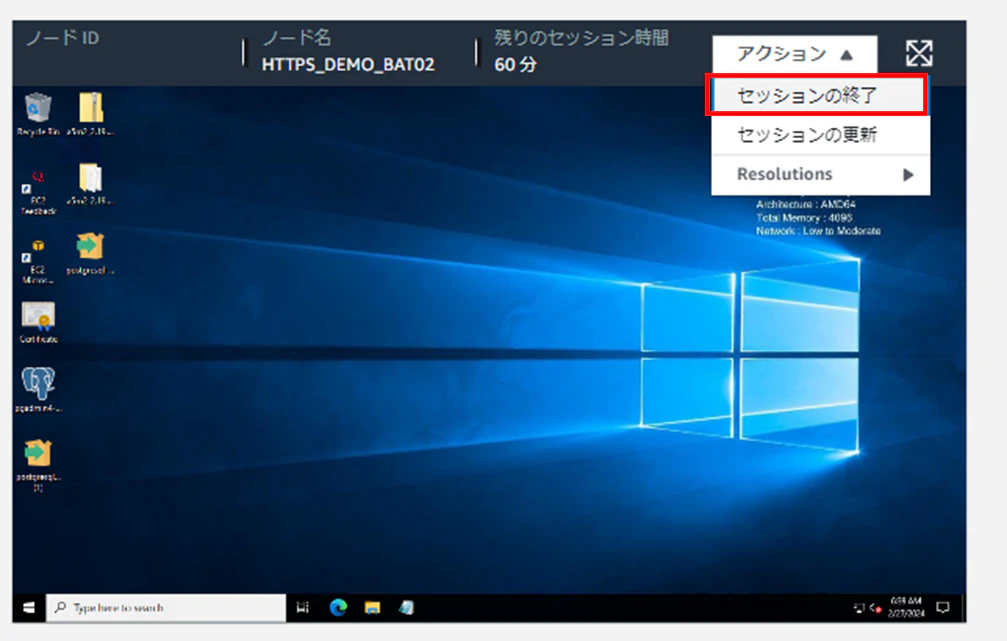Click the Network : Low to Moderate text
1007x641 pixels.
click(818, 231)
